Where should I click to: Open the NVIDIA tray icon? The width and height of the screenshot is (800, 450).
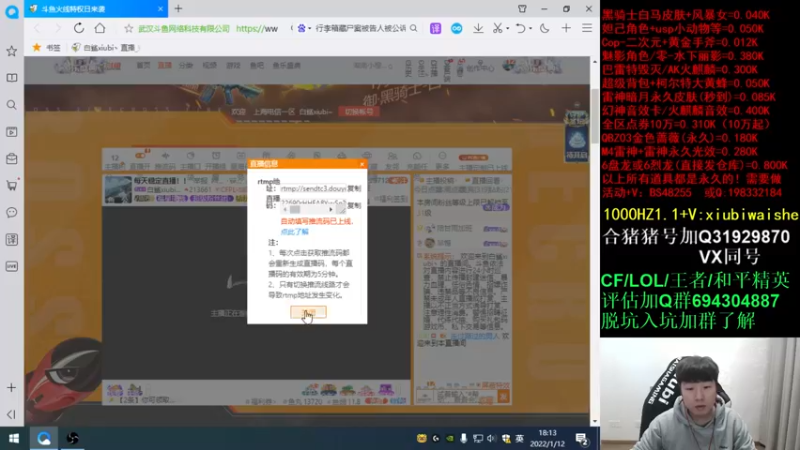pos(449,438)
